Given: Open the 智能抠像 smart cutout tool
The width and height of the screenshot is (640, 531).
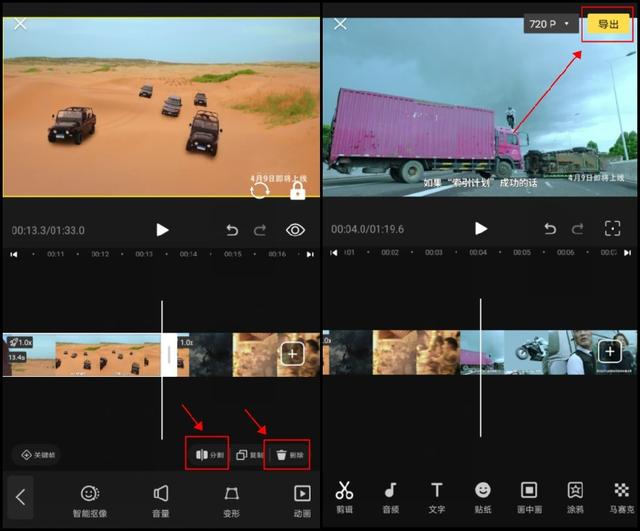Looking at the screenshot, I should tap(90, 501).
